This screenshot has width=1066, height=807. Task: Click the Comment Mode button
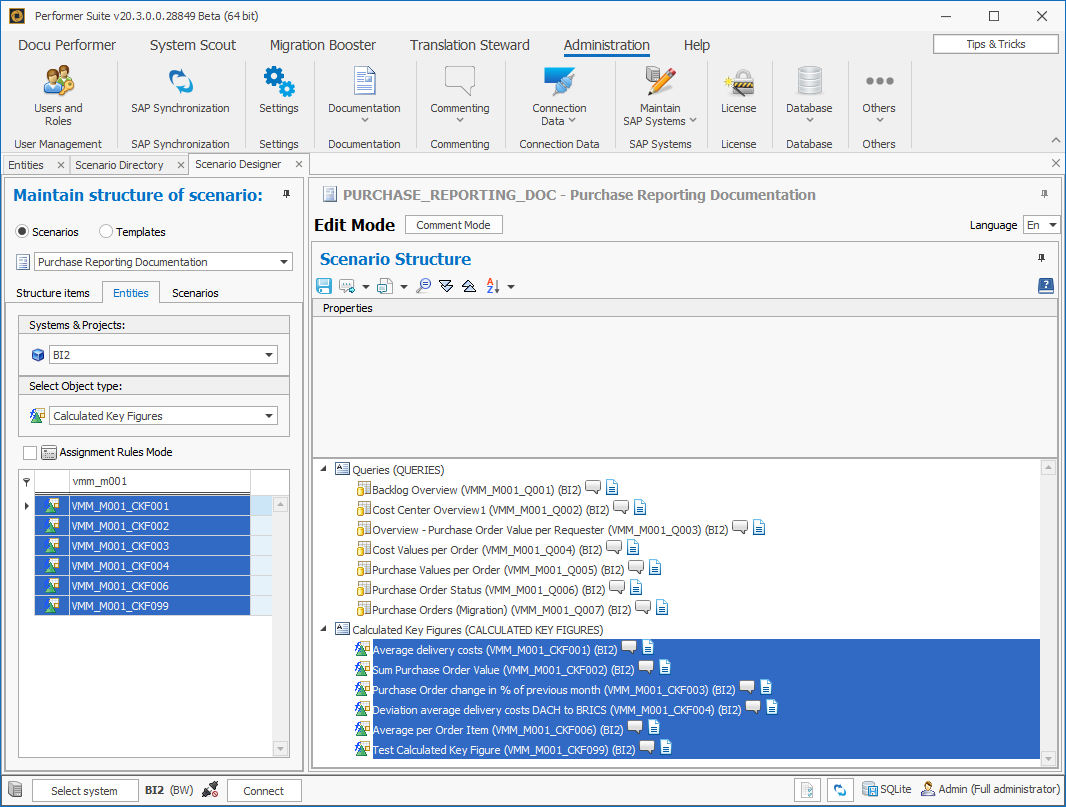click(453, 224)
